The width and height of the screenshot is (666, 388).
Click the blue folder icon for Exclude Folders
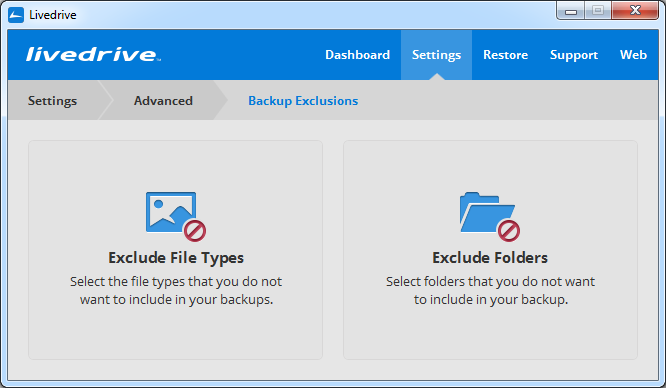(x=487, y=212)
